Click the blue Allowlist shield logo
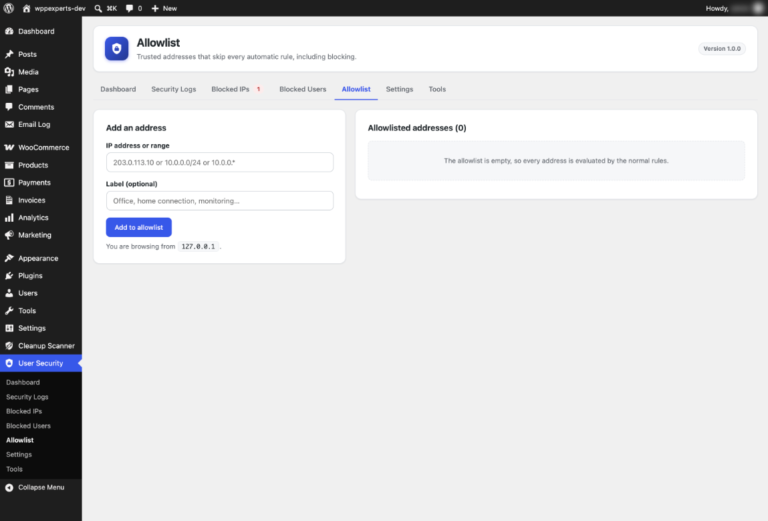The image size is (768, 521). (117, 48)
